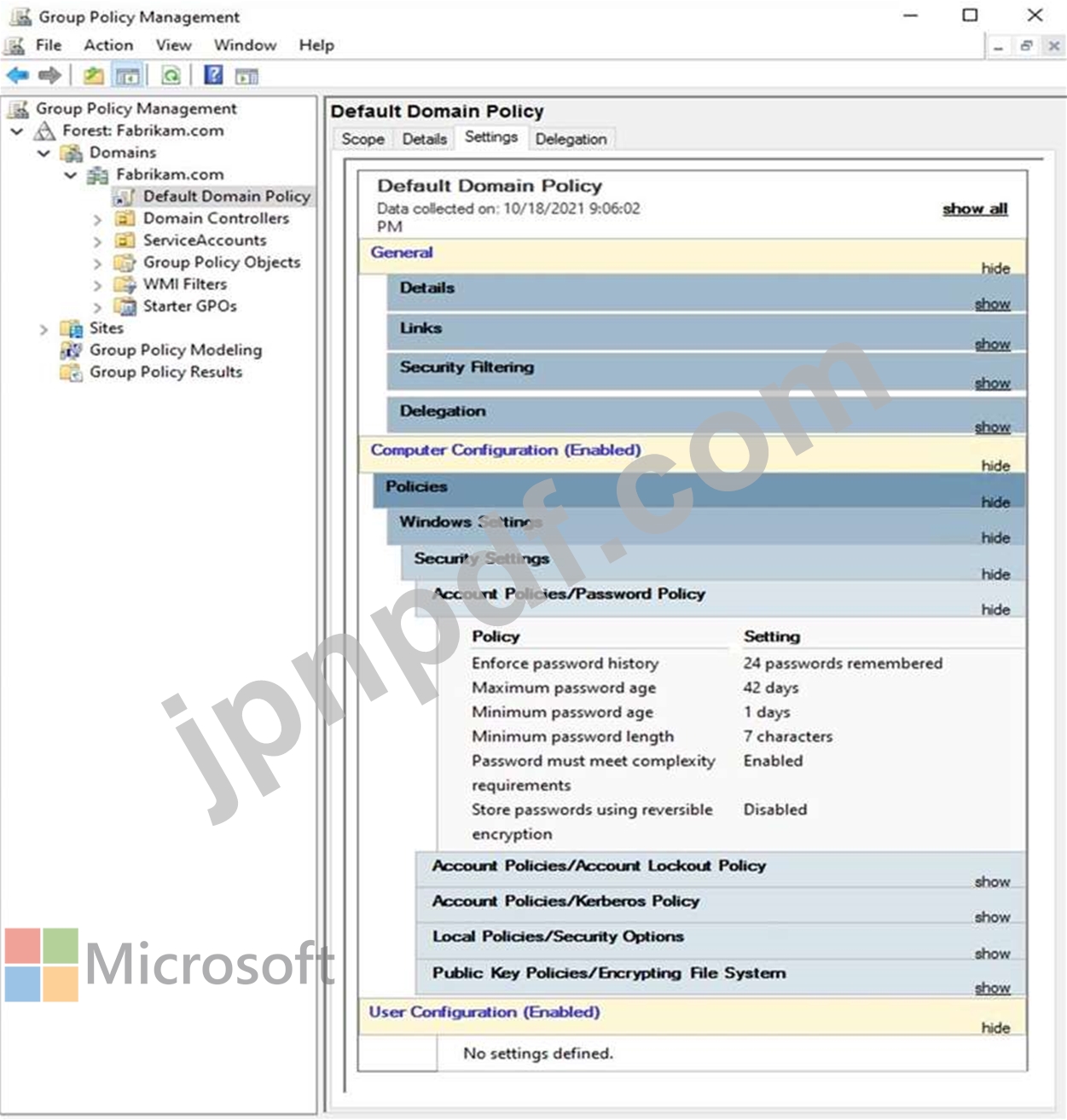Toggle the Show/Hide Action Pane toolbar icon
Screen dimensions: 1067x1120
[x=246, y=76]
